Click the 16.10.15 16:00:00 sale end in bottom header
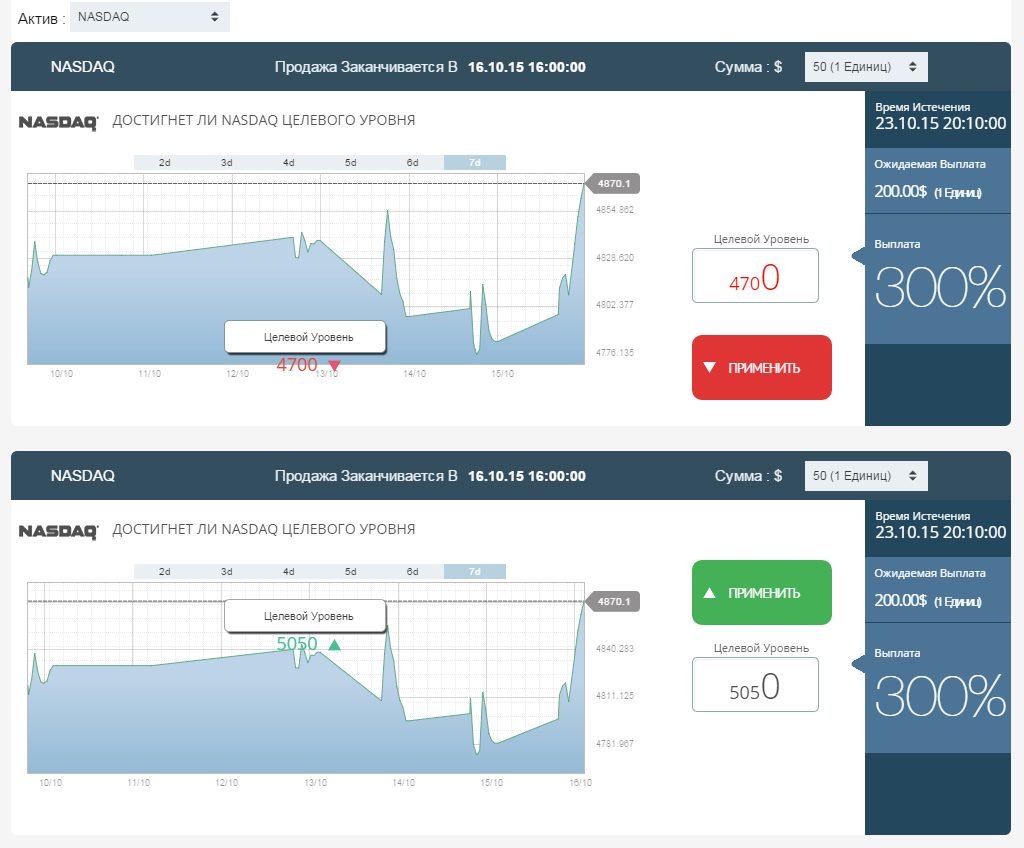 (x=527, y=476)
